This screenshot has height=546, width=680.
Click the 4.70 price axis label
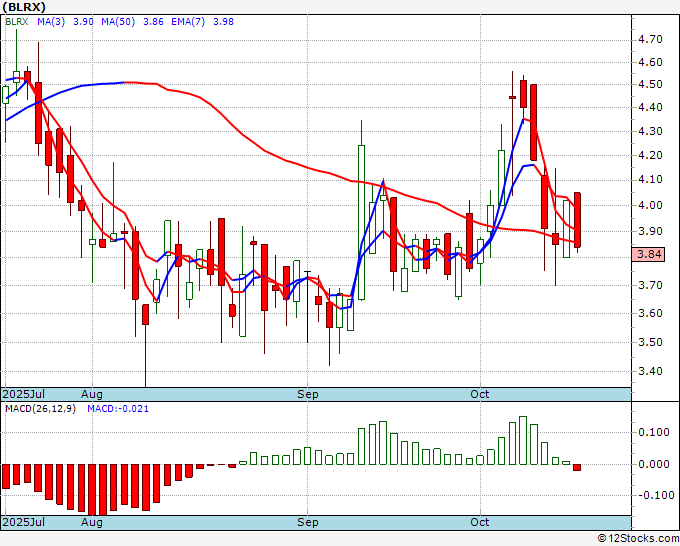pyautogui.click(x=650, y=39)
